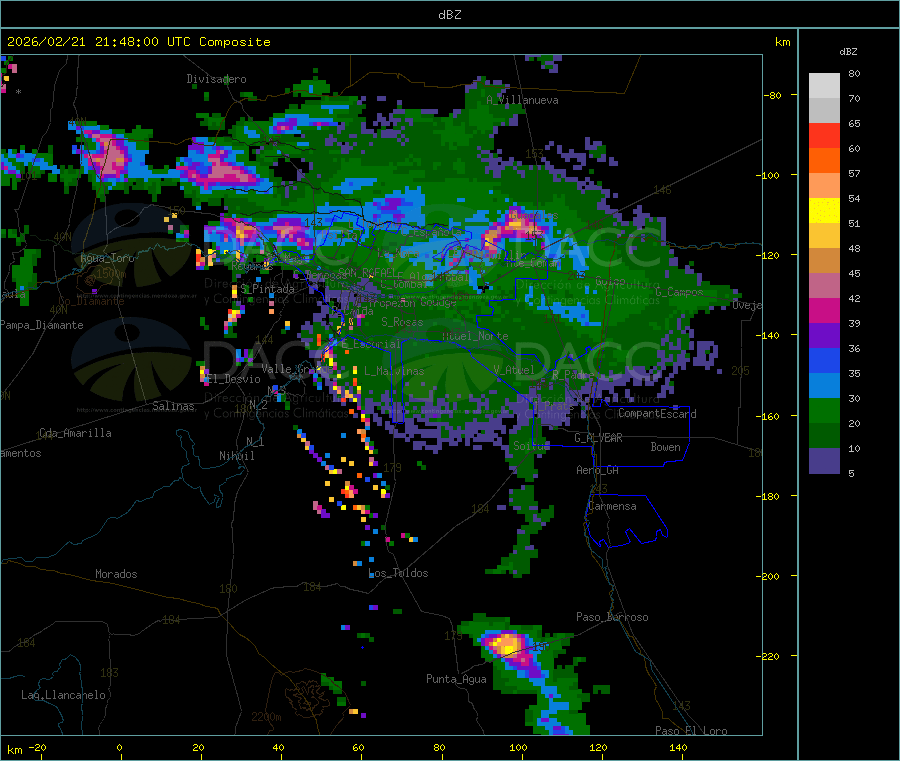The height and width of the screenshot is (761, 900).
Task: Click the km unit label at bottom left
Action: point(14,750)
